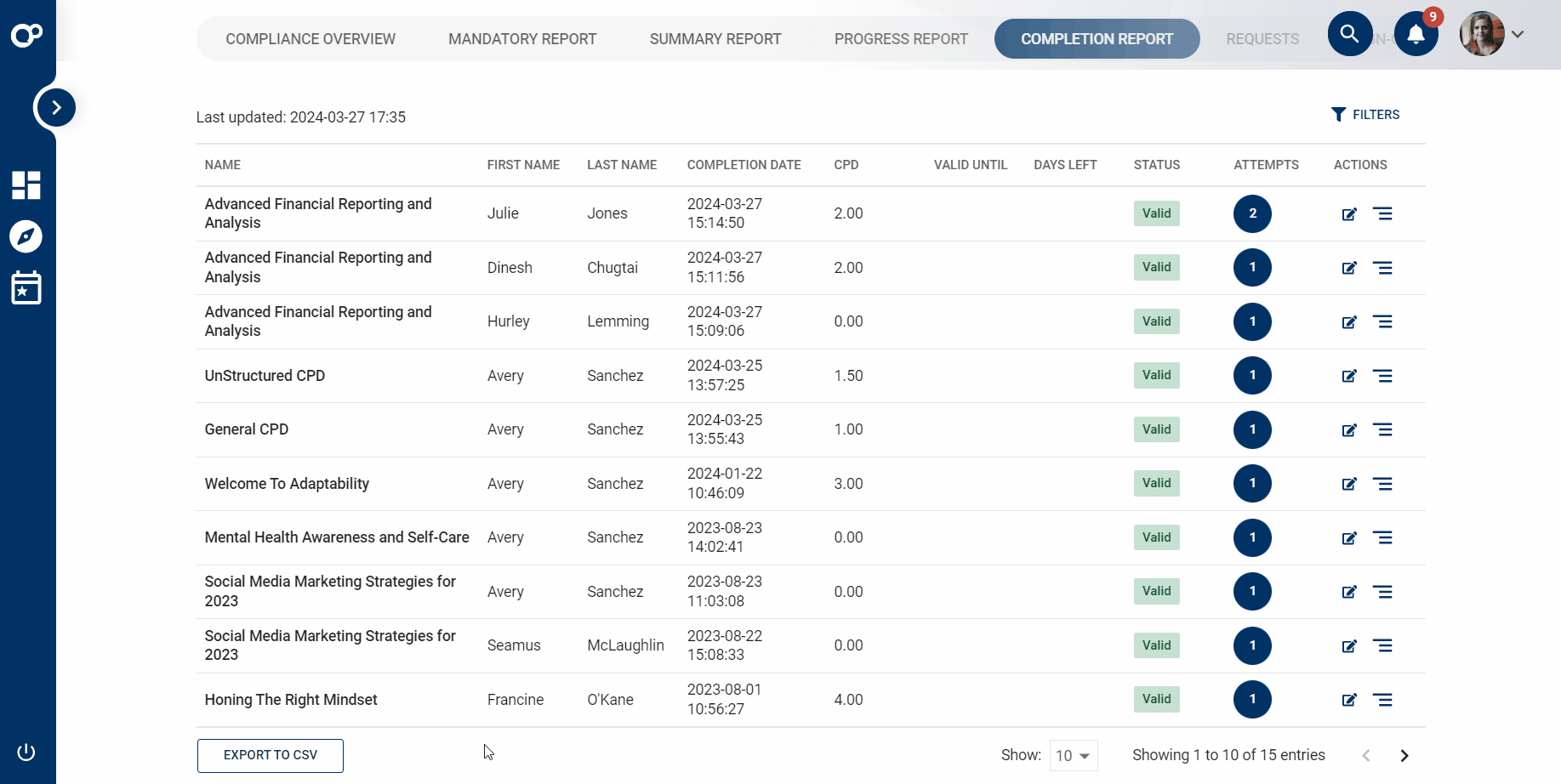Select the compass navigation icon in the sidebar

point(26,236)
